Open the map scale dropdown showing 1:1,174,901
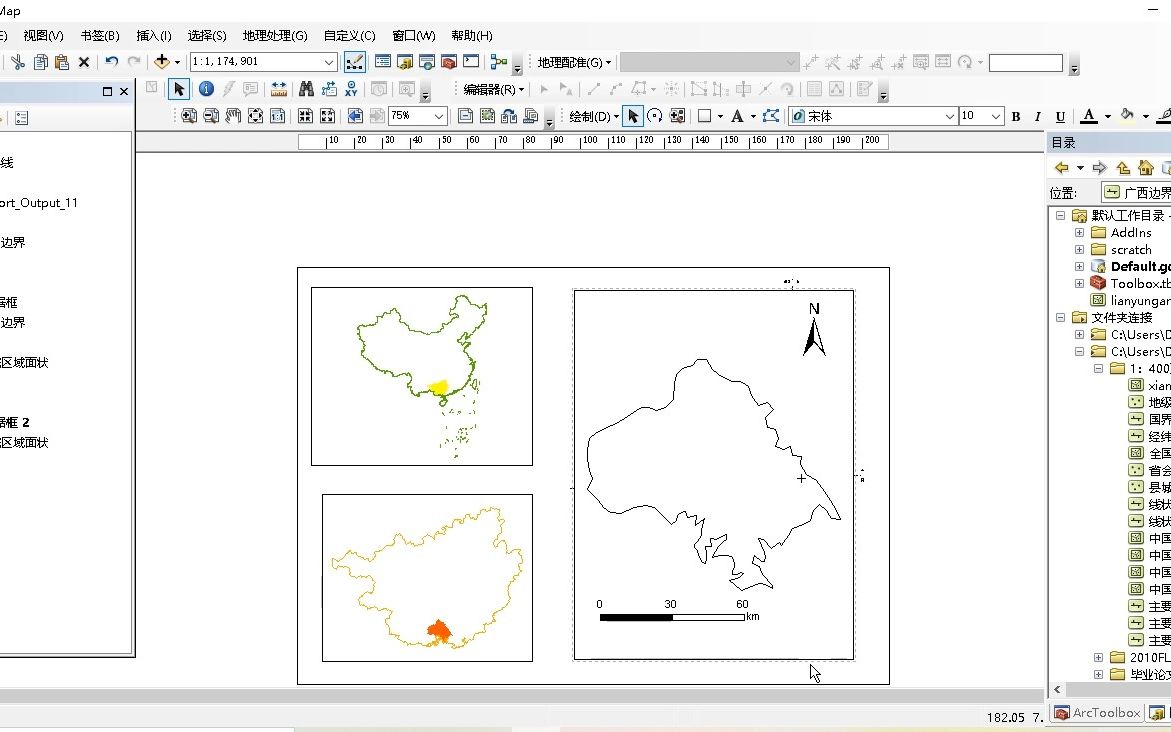 329,62
